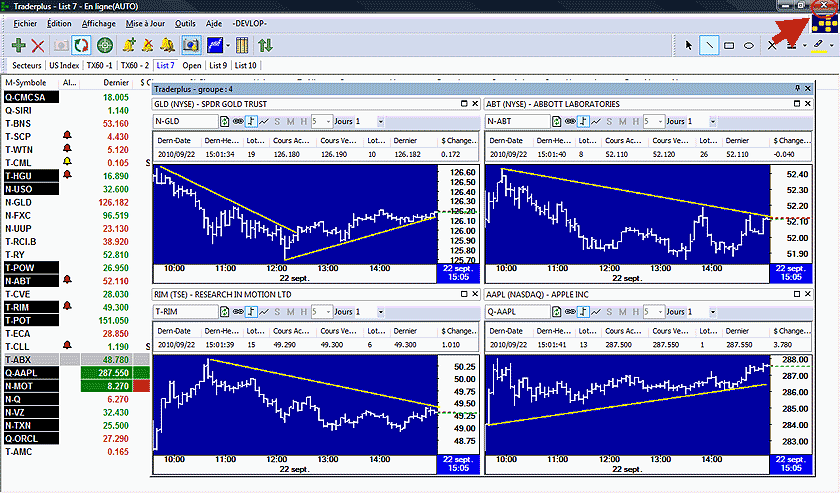Toggle the highlighted snapshot camera icon
The height and width of the screenshot is (493, 840).
pos(191,46)
